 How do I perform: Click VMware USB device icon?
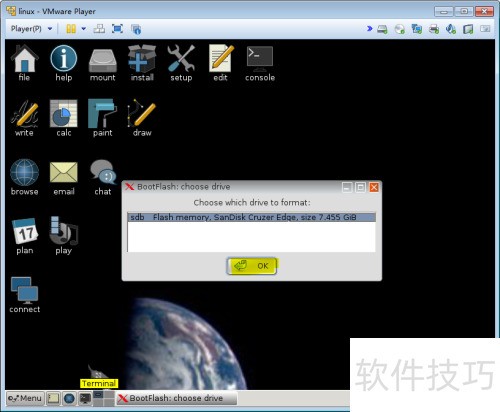(468, 29)
